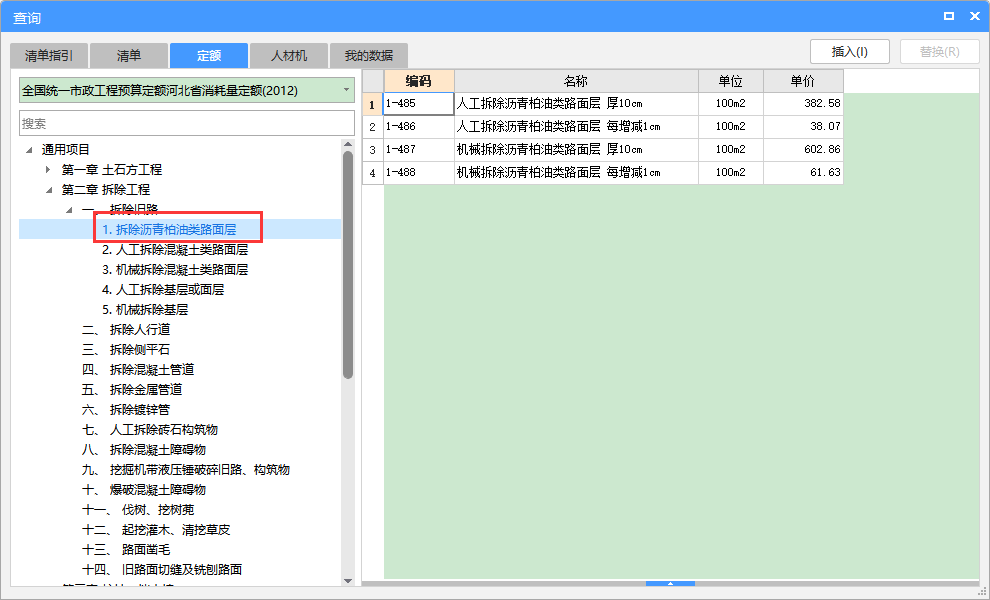The width and height of the screenshot is (990, 600).
Task: Focus the 搜索 search field
Action: click(x=187, y=123)
